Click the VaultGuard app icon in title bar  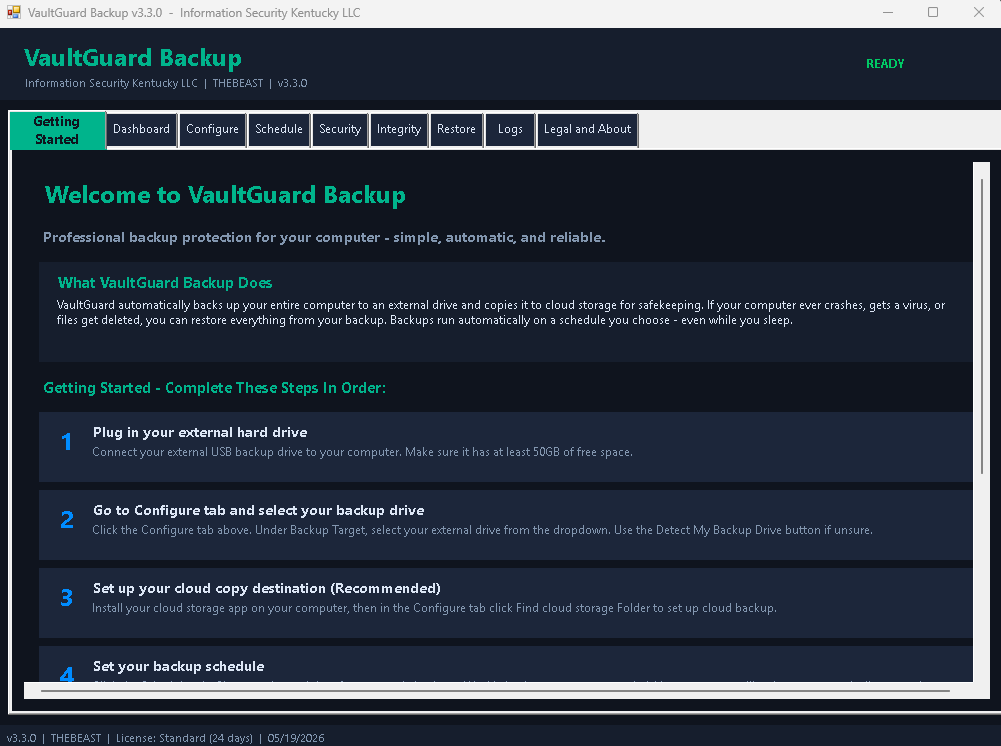(13, 12)
